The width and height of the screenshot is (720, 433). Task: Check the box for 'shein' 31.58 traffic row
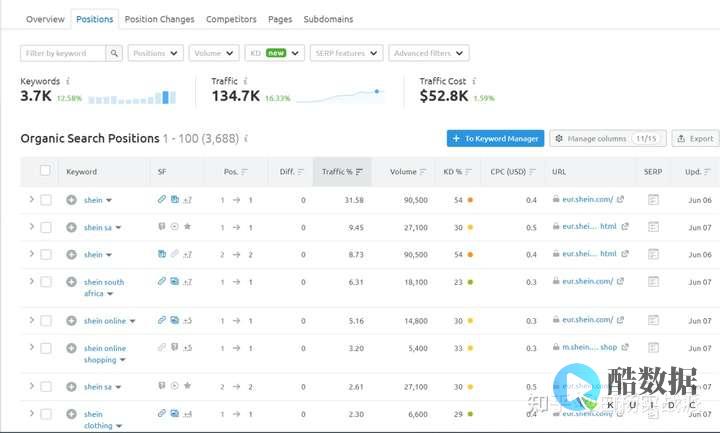[x=46, y=200]
